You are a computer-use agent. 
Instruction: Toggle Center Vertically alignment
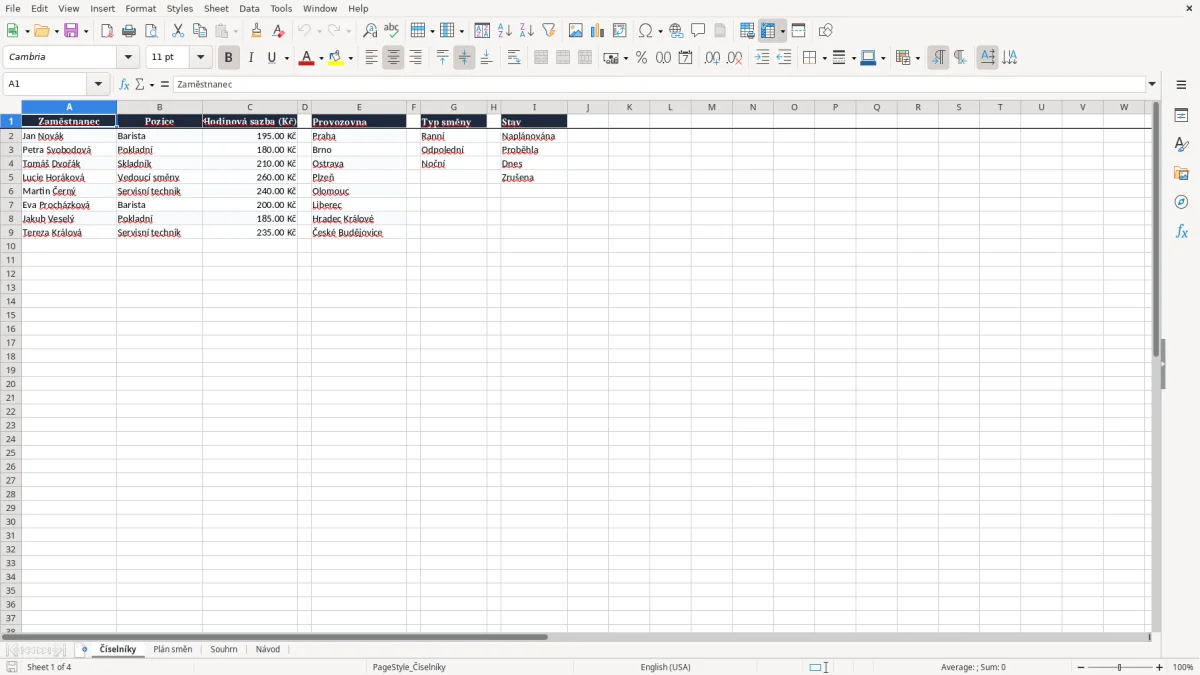pyautogui.click(x=464, y=58)
